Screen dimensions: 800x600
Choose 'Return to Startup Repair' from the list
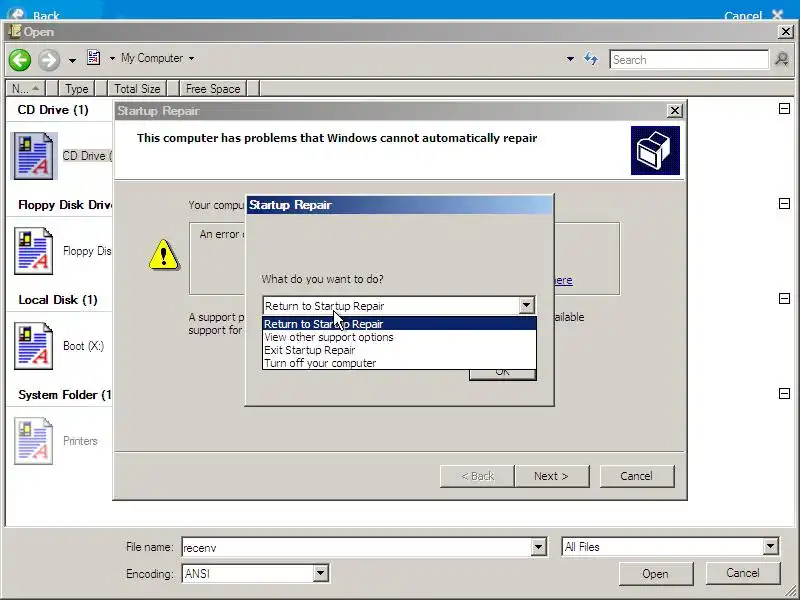click(399, 324)
